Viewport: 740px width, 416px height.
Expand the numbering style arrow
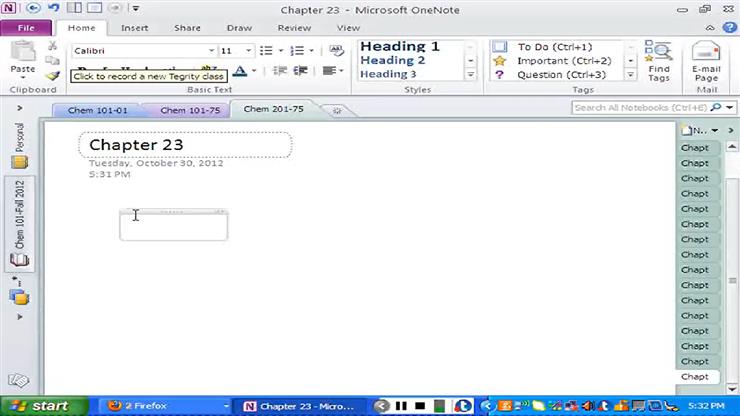[x=311, y=51]
